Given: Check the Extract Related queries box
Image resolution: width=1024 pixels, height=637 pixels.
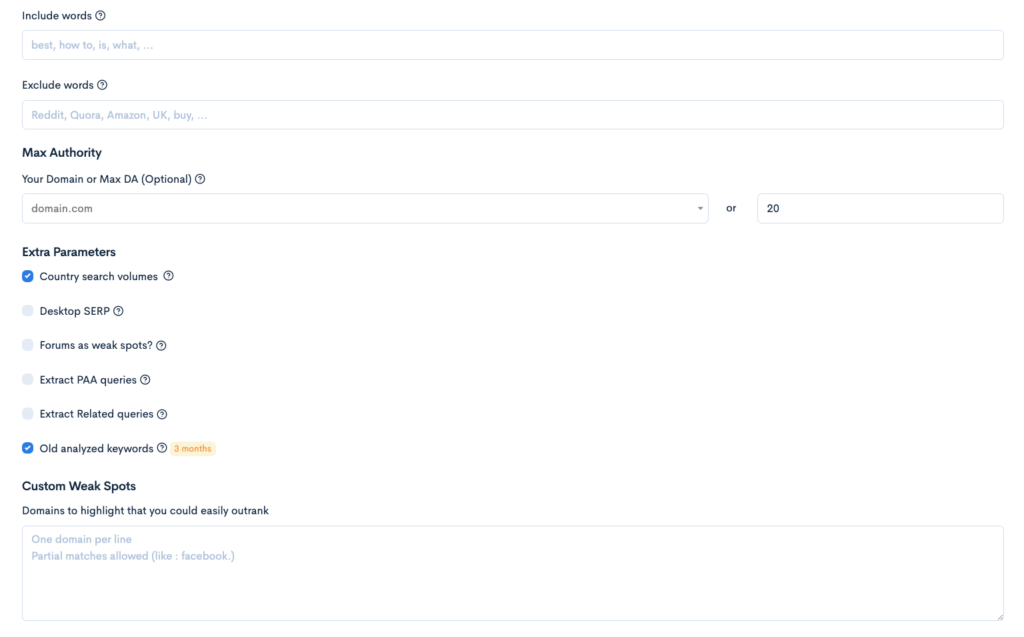Looking at the screenshot, I should click(x=28, y=414).
